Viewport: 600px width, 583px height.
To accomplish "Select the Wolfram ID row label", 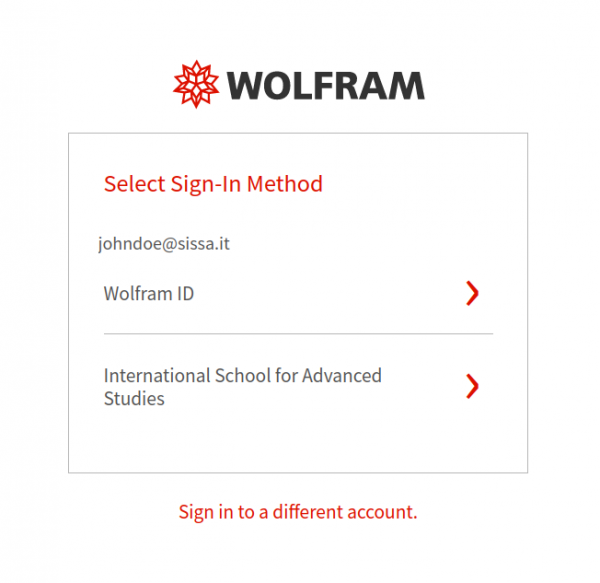I will (x=149, y=294).
